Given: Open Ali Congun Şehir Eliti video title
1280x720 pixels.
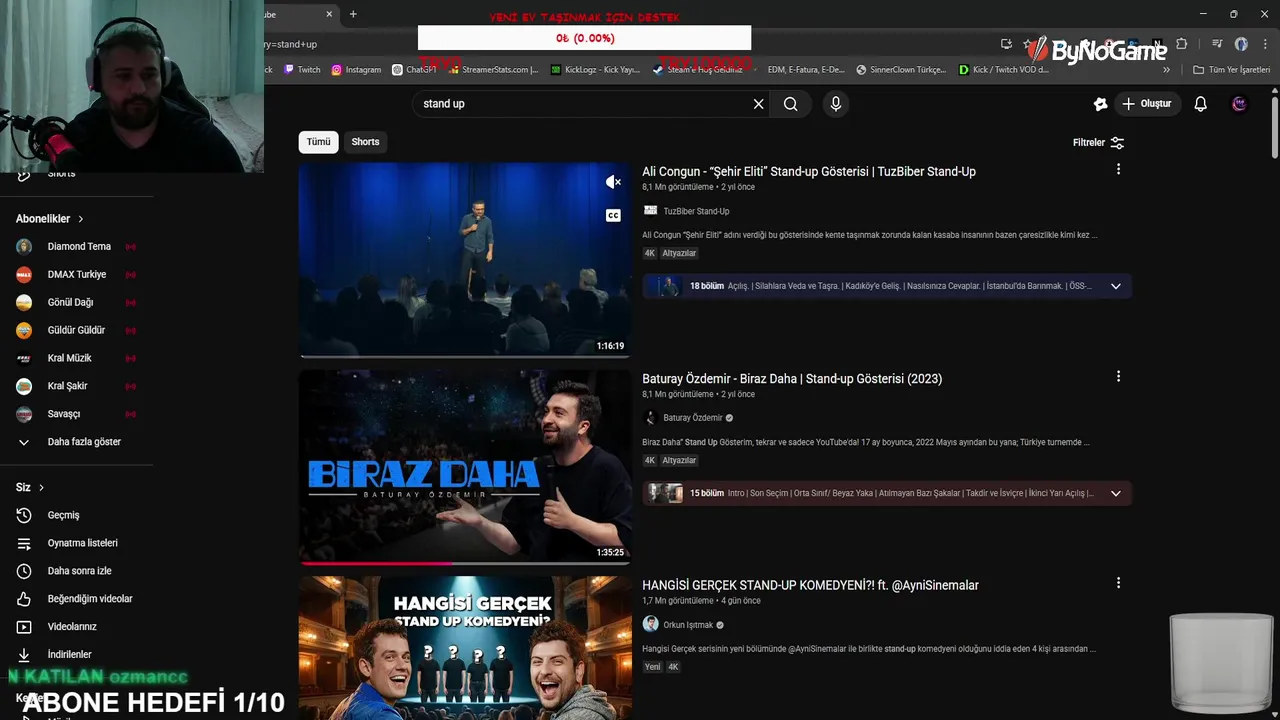Looking at the screenshot, I should 809,171.
